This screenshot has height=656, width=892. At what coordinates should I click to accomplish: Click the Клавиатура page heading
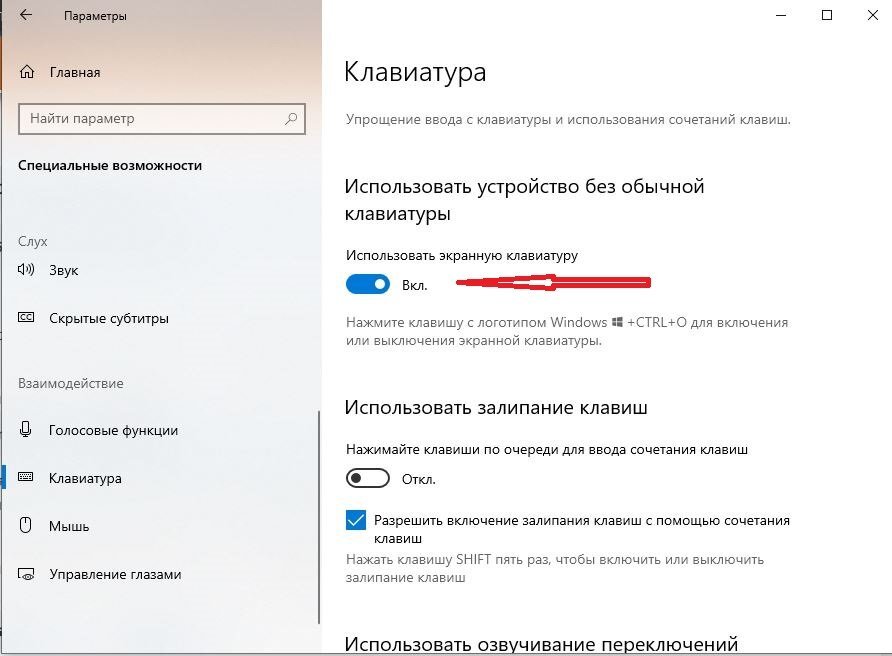coord(415,72)
